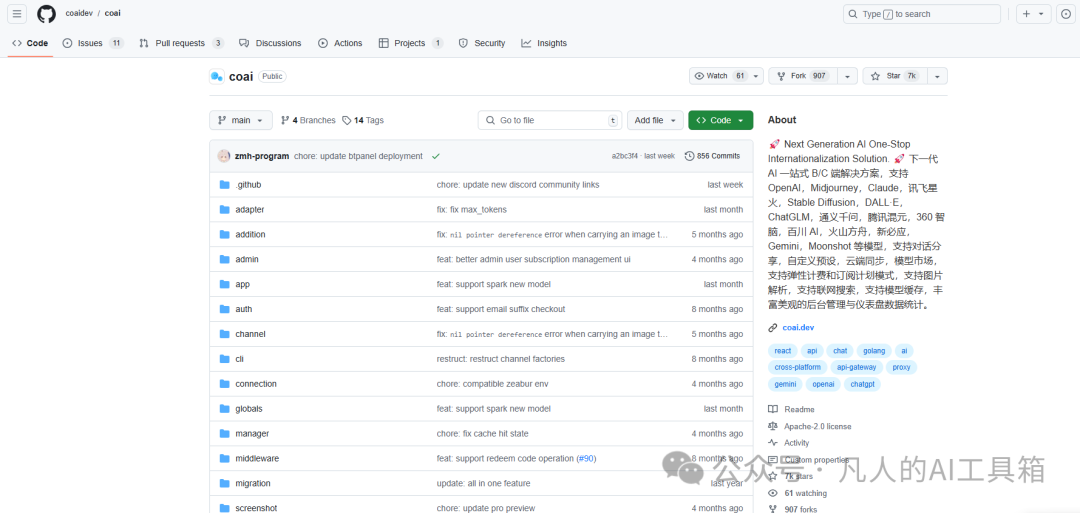Star the repository
Screen dimensions: 1080x513
(894, 76)
